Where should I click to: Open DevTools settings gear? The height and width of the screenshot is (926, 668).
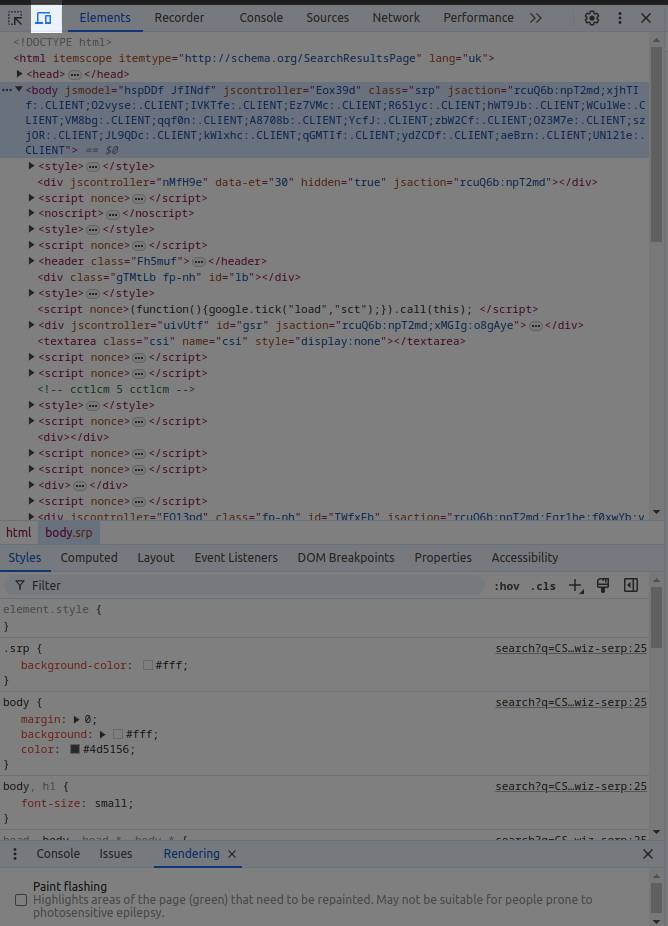tap(592, 18)
